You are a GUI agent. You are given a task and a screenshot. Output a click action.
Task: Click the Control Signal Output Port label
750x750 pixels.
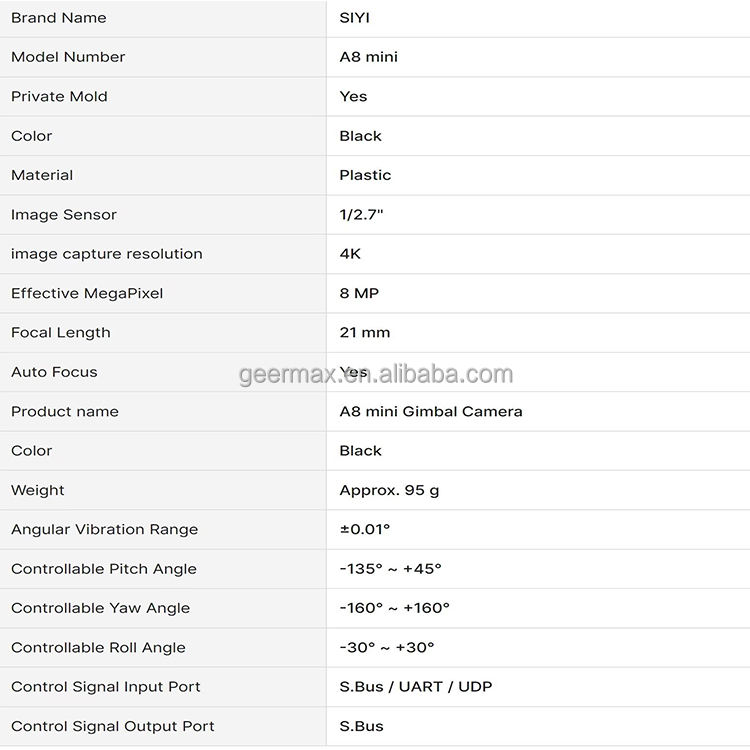pyautogui.click(x=113, y=726)
